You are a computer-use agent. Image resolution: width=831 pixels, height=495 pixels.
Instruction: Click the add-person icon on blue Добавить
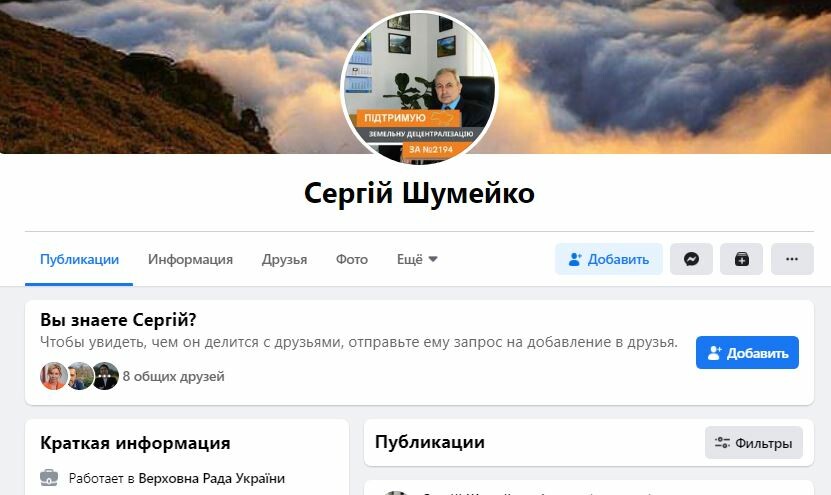click(x=714, y=353)
